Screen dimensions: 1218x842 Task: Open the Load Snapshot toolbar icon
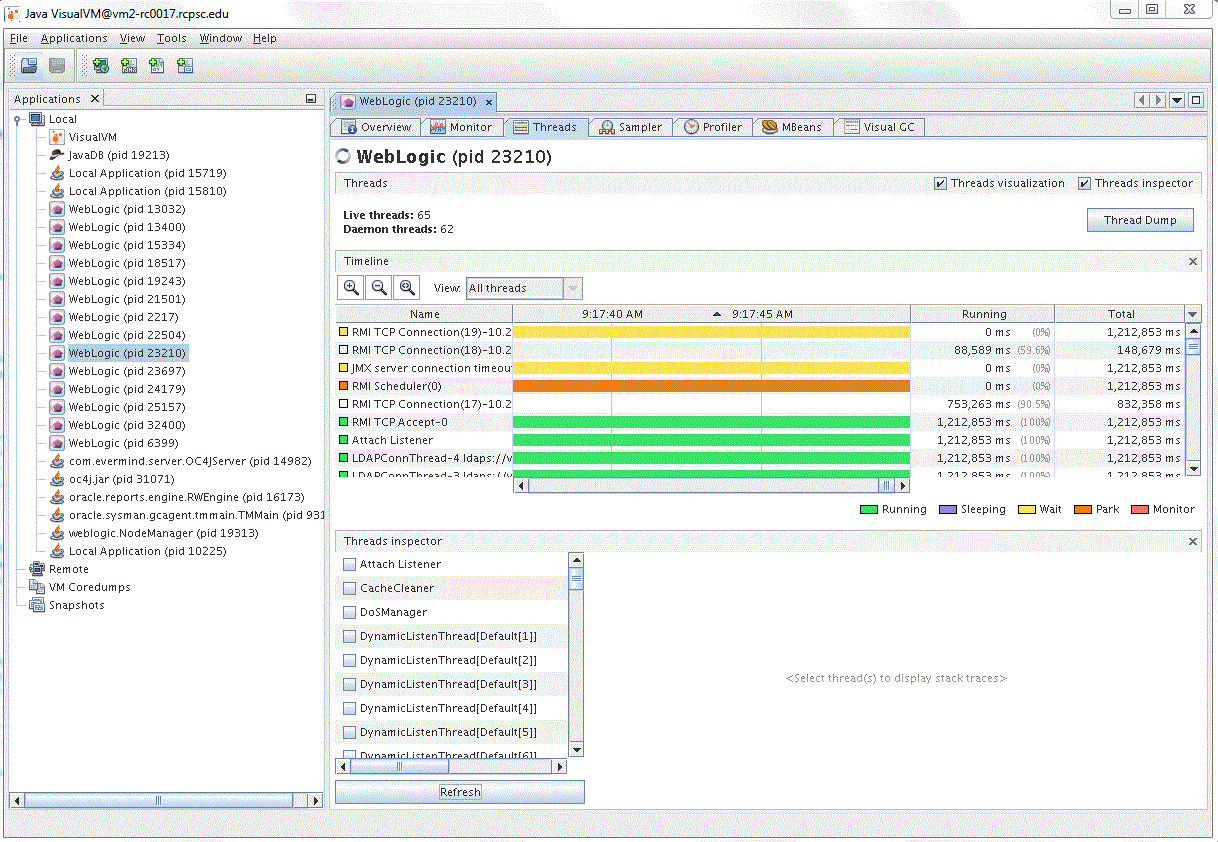pos(29,65)
